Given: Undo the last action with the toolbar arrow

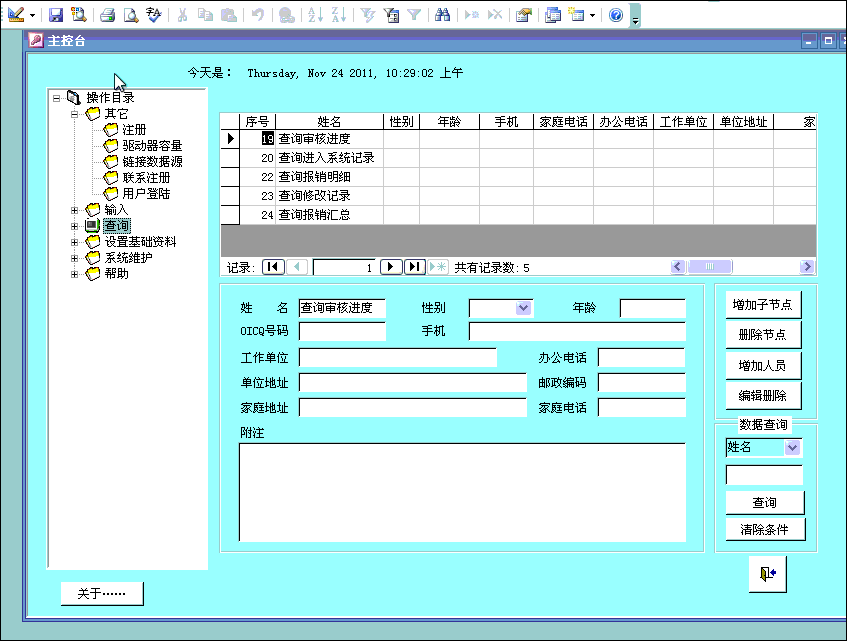Looking at the screenshot, I should (258, 15).
